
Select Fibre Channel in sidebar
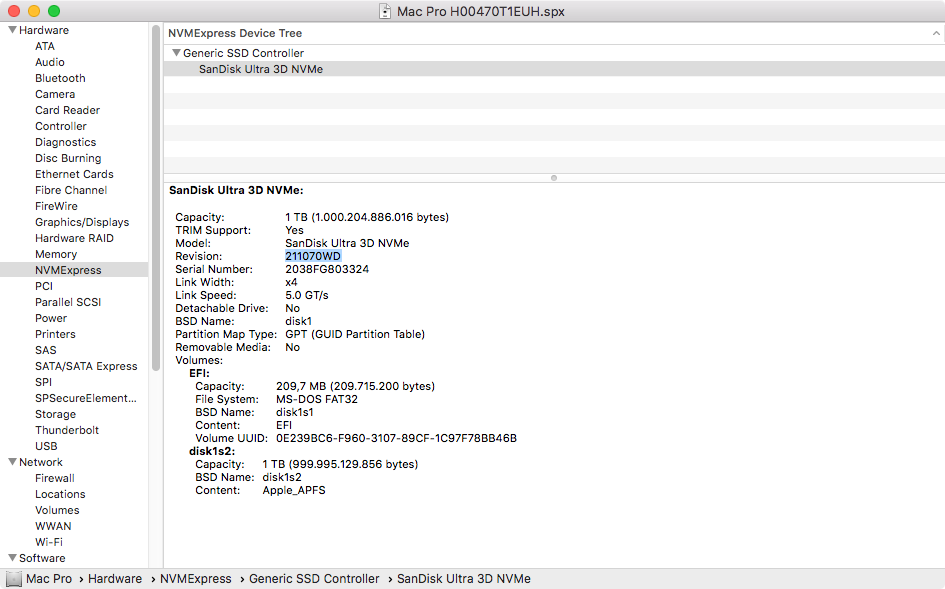(x=71, y=190)
